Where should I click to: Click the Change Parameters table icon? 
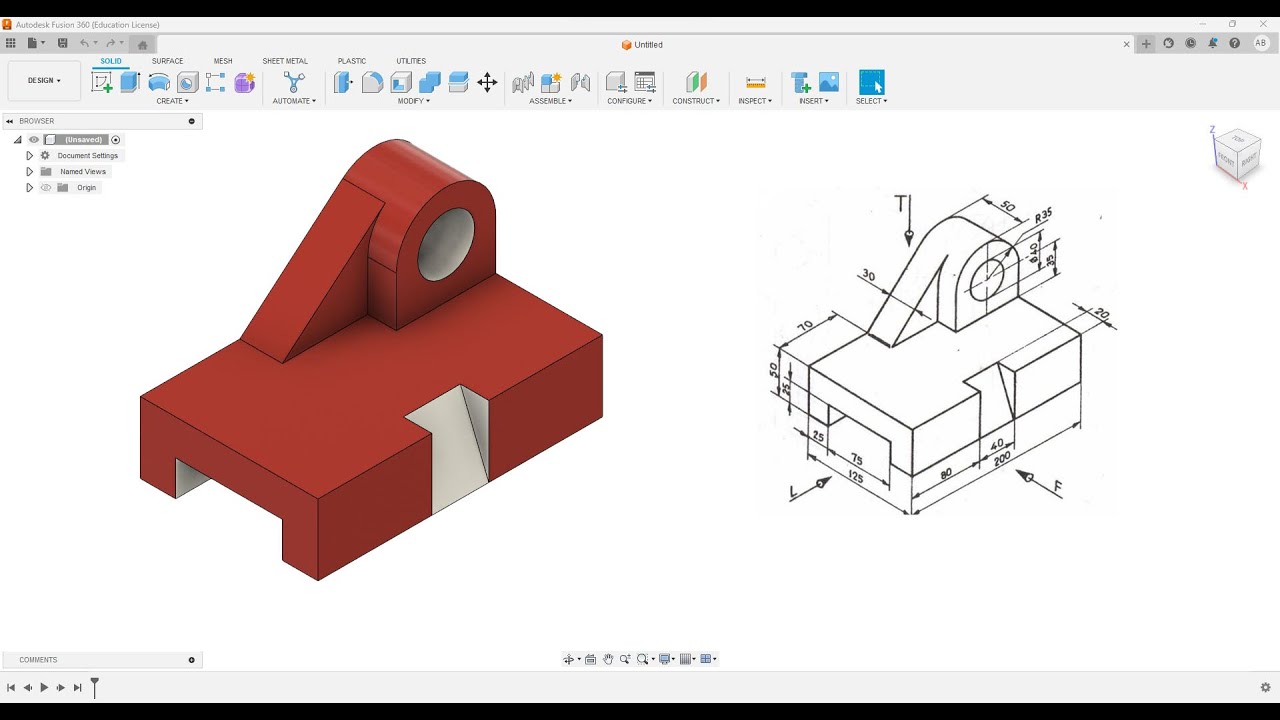645,83
